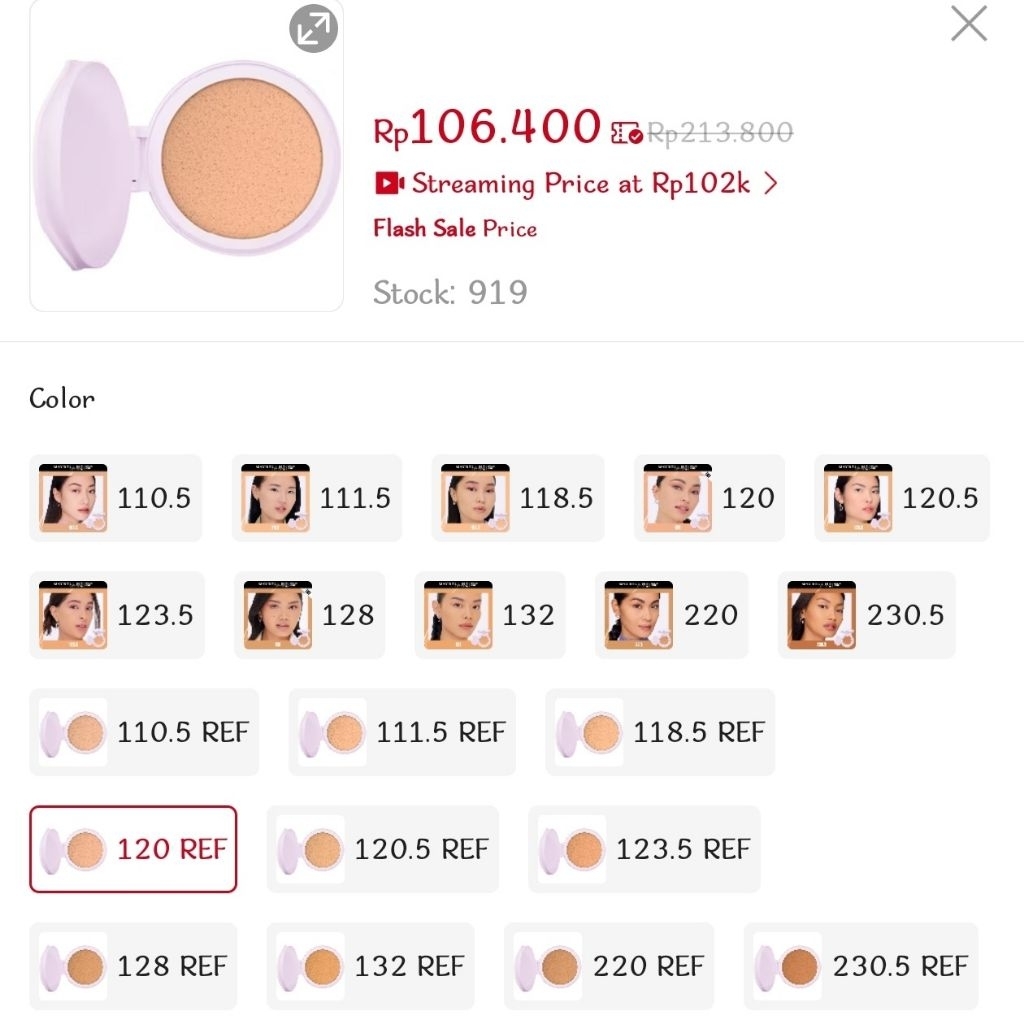Close the variant selection panel
The width and height of the screenshot is (1024, 1024).
tap(968, 24)
